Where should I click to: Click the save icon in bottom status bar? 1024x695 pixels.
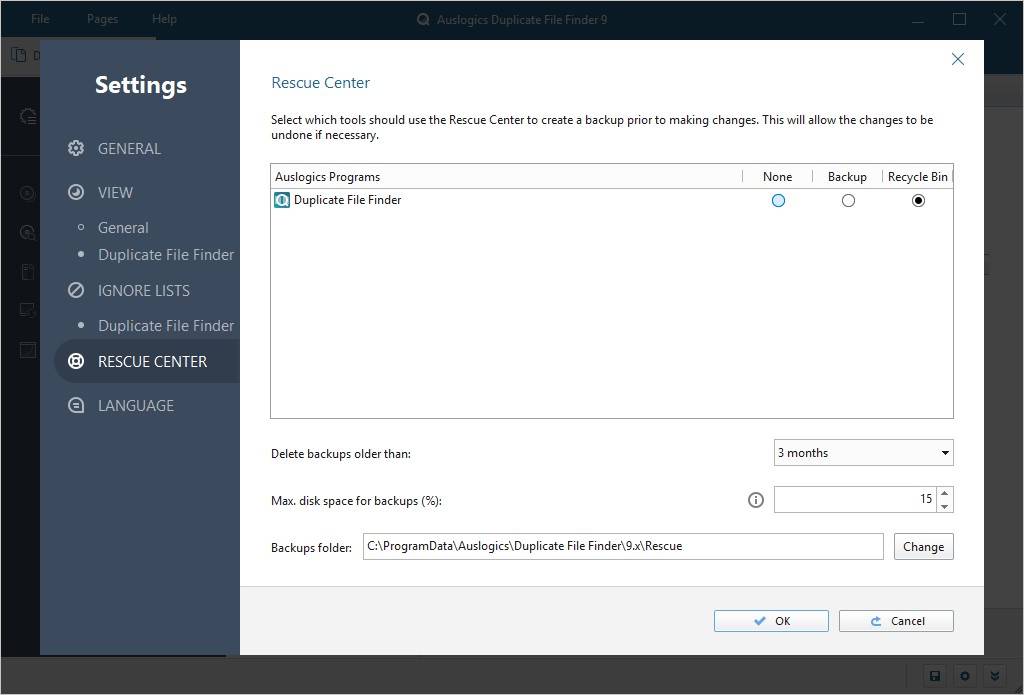(x=935, y=676)
